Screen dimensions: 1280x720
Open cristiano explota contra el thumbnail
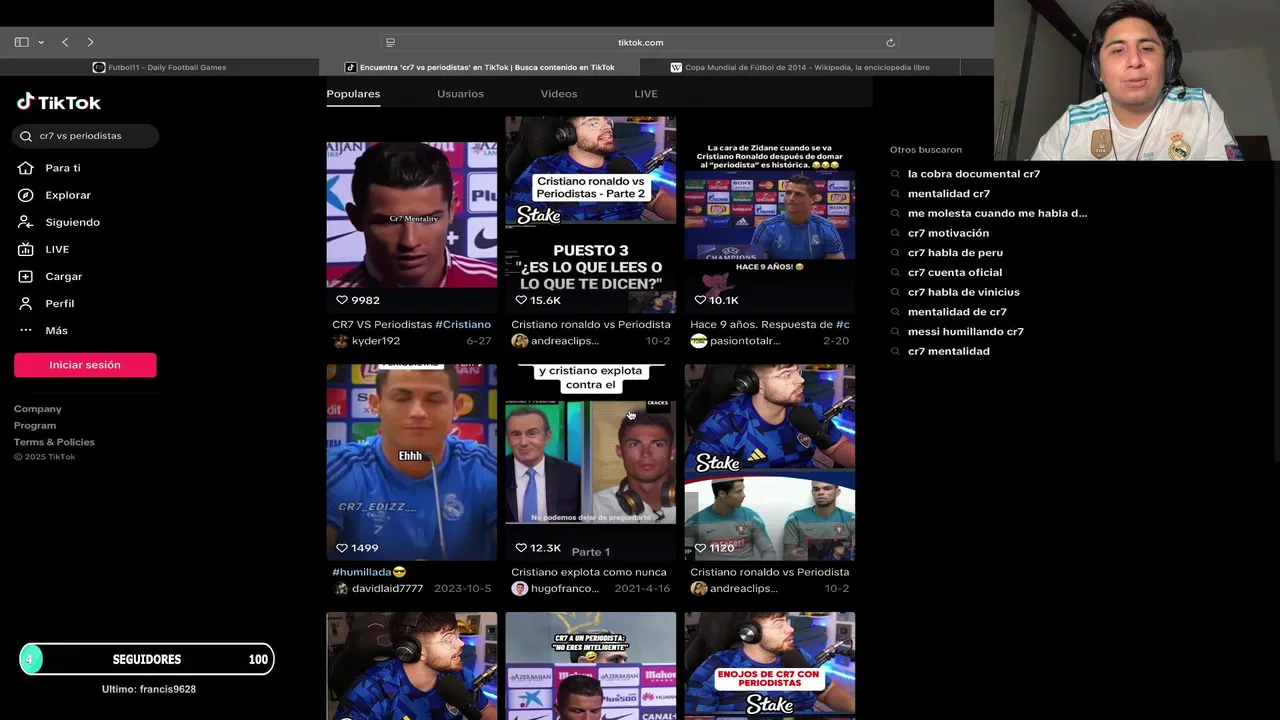[x=590, y=462]
